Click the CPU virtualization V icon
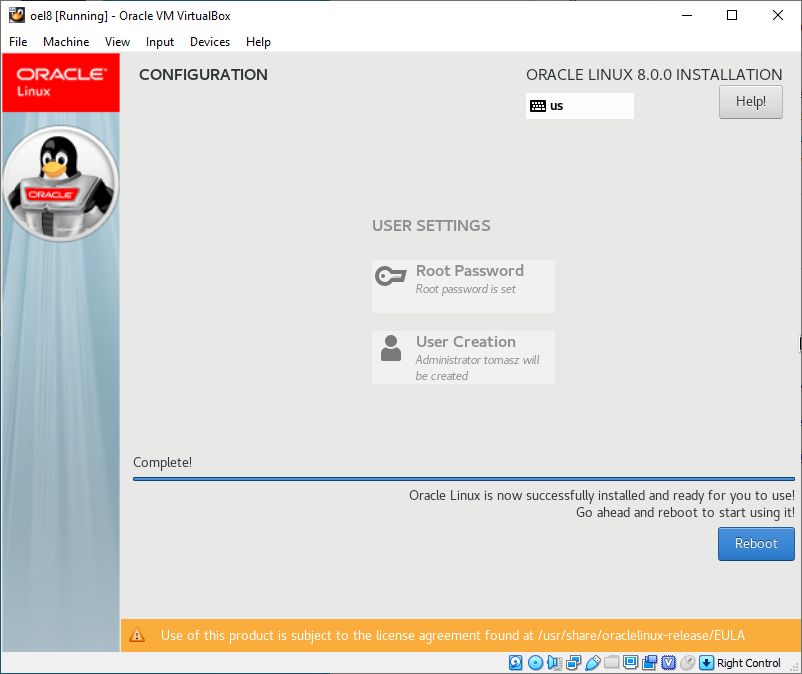Viewport: 802px width, 674px height. [x=669, y=663]
